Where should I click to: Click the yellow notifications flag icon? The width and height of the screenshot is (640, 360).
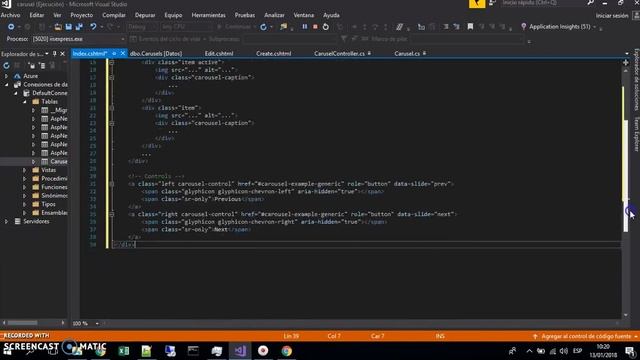[477, 4]
